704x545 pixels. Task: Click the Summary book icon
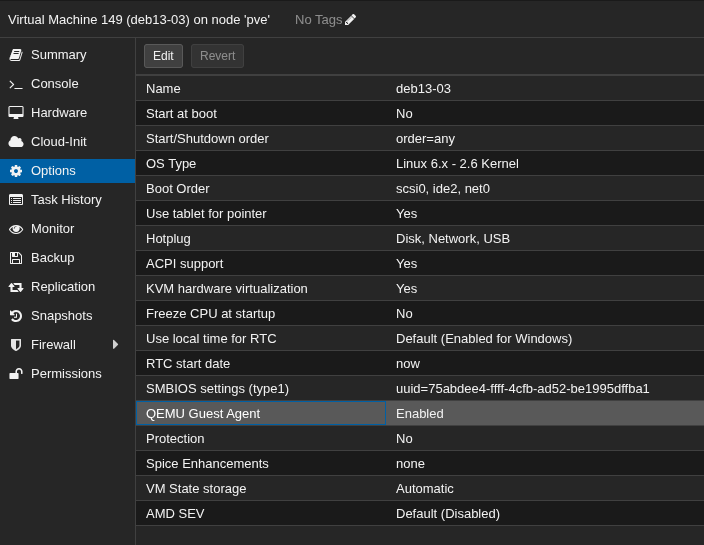coord(16,55)
